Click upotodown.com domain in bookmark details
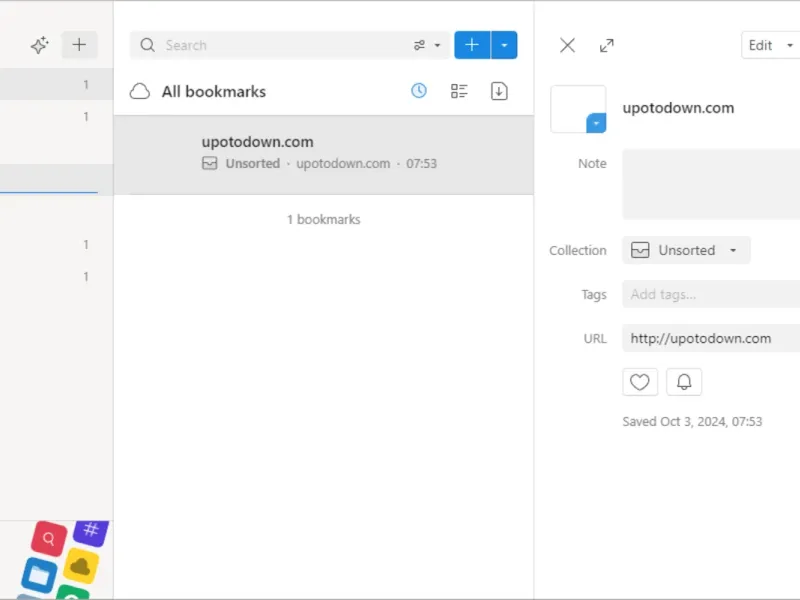This screenshot has width=800, height=600. click(x=343, y=164)
